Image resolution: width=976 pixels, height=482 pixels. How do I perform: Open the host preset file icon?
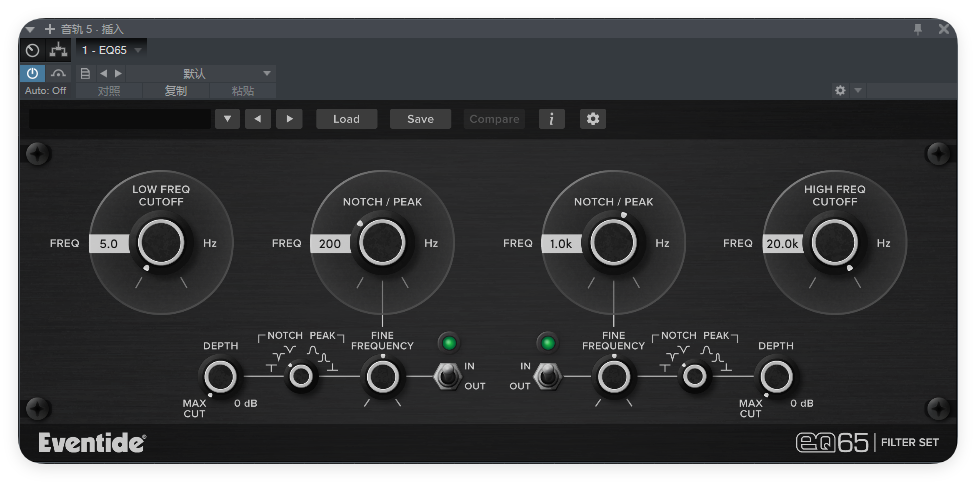(x=86, y=73)
